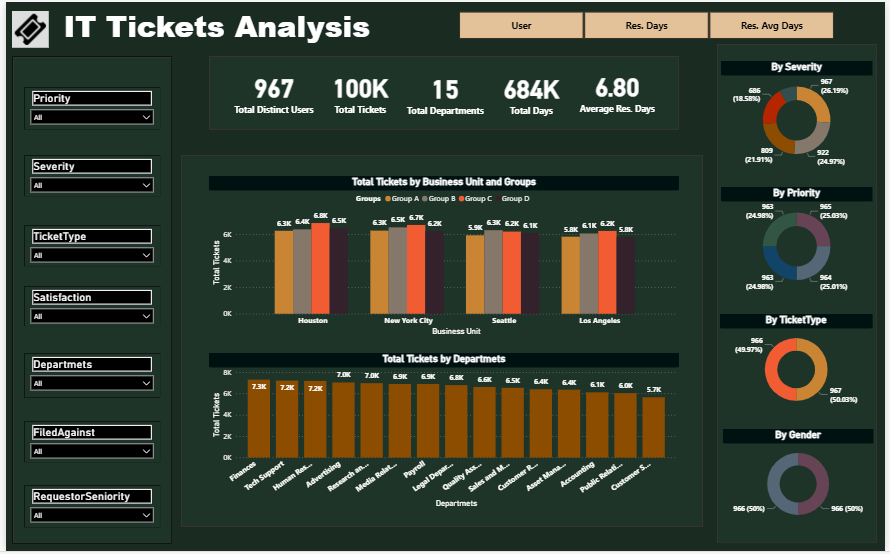Open the RequestorSeniority dropdown
The width and height of the screenshot is (890, 554).
point(91,516)
